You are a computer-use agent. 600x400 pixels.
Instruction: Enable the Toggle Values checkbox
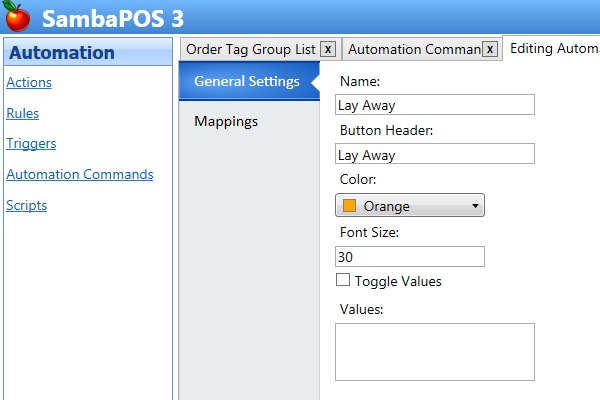(x=343, y=281)
